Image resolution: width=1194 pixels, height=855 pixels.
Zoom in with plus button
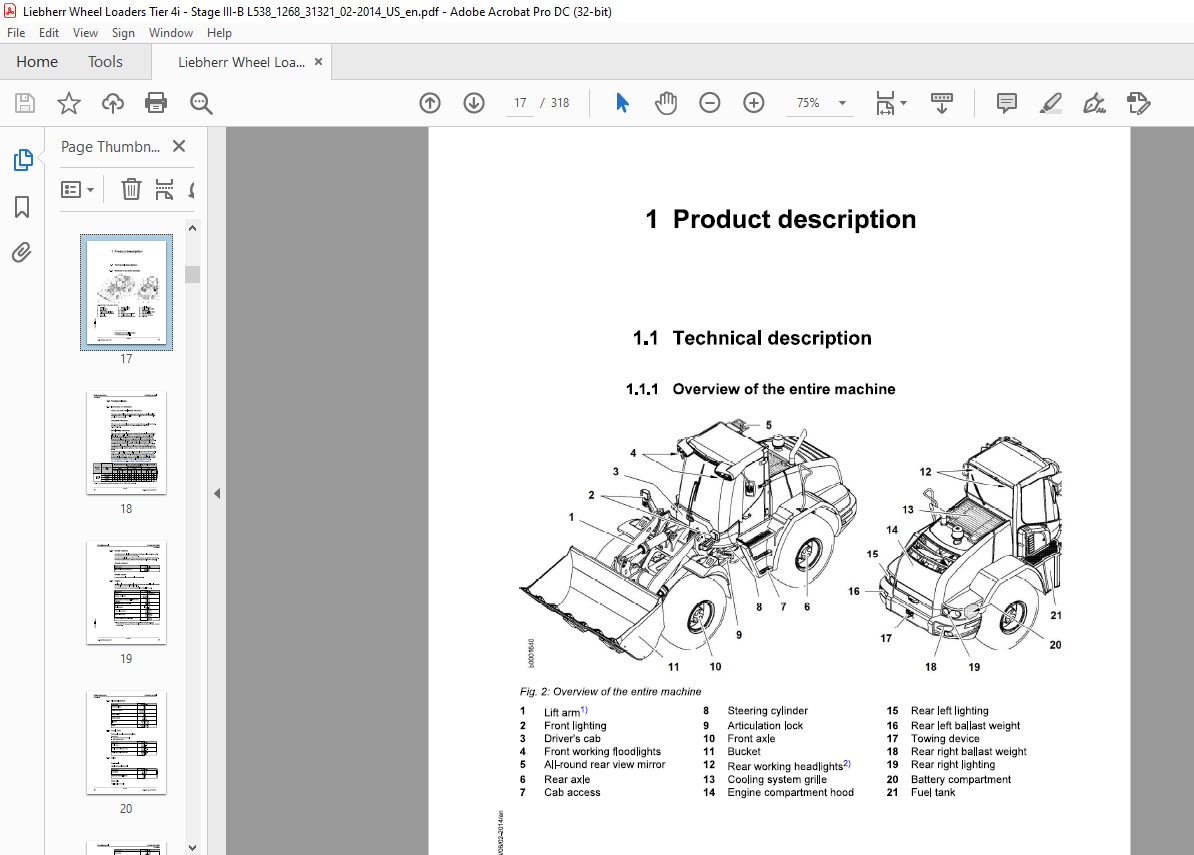point(754,103)
